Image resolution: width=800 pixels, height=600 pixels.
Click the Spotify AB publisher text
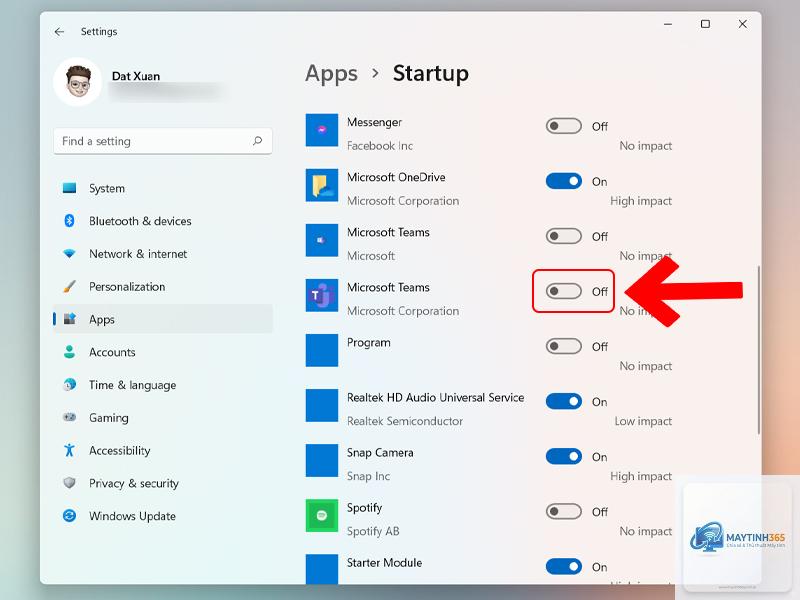[x=373, y=532]
